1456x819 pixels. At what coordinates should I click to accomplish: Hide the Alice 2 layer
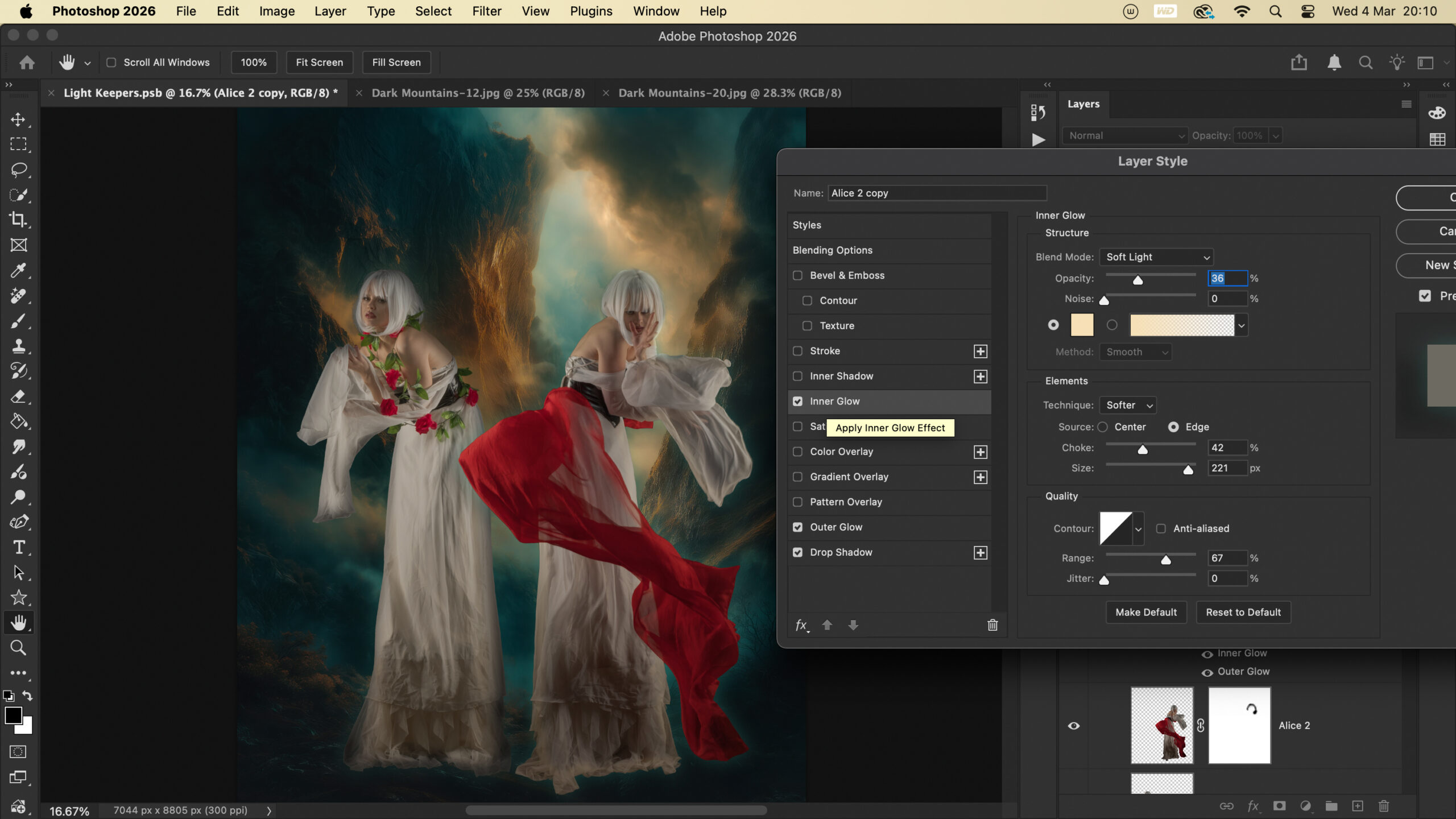click(1073, 726)
